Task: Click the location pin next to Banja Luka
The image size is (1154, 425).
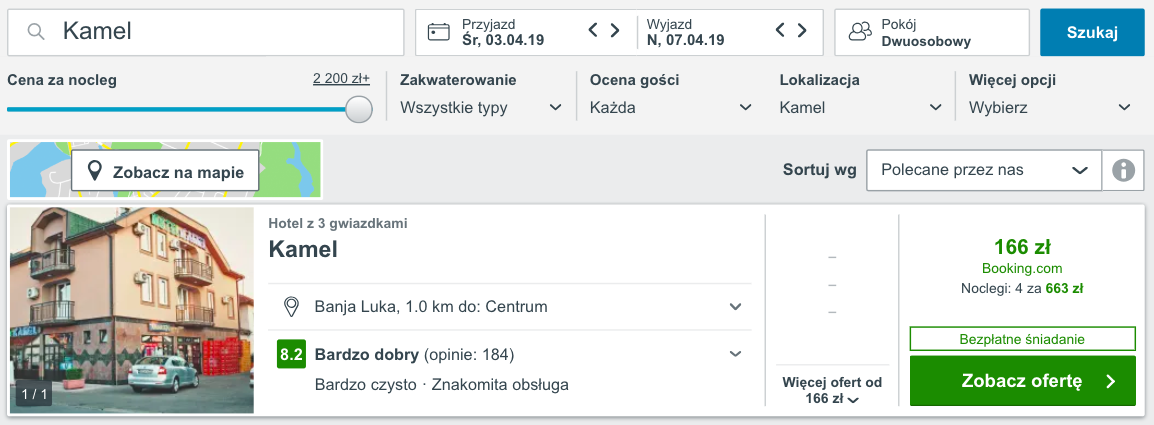Action: pyautogui.click(x=291, y=306)
